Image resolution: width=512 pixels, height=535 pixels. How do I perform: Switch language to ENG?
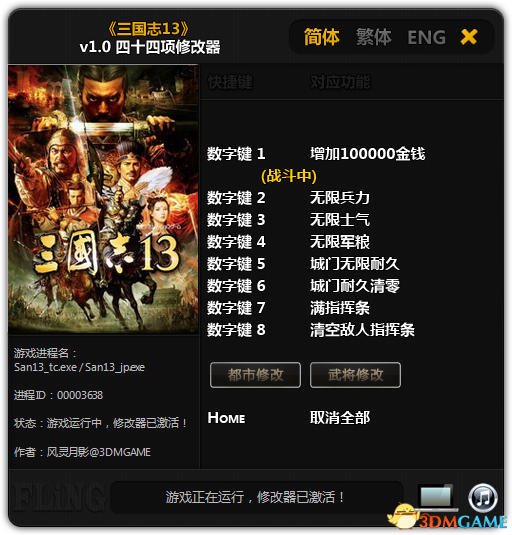tap(426, 37)
